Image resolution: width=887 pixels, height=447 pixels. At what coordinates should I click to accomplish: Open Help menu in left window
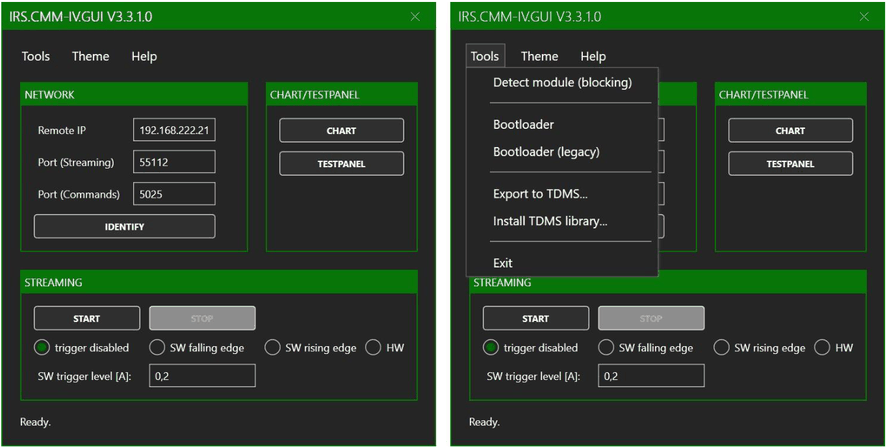point(144,57)
